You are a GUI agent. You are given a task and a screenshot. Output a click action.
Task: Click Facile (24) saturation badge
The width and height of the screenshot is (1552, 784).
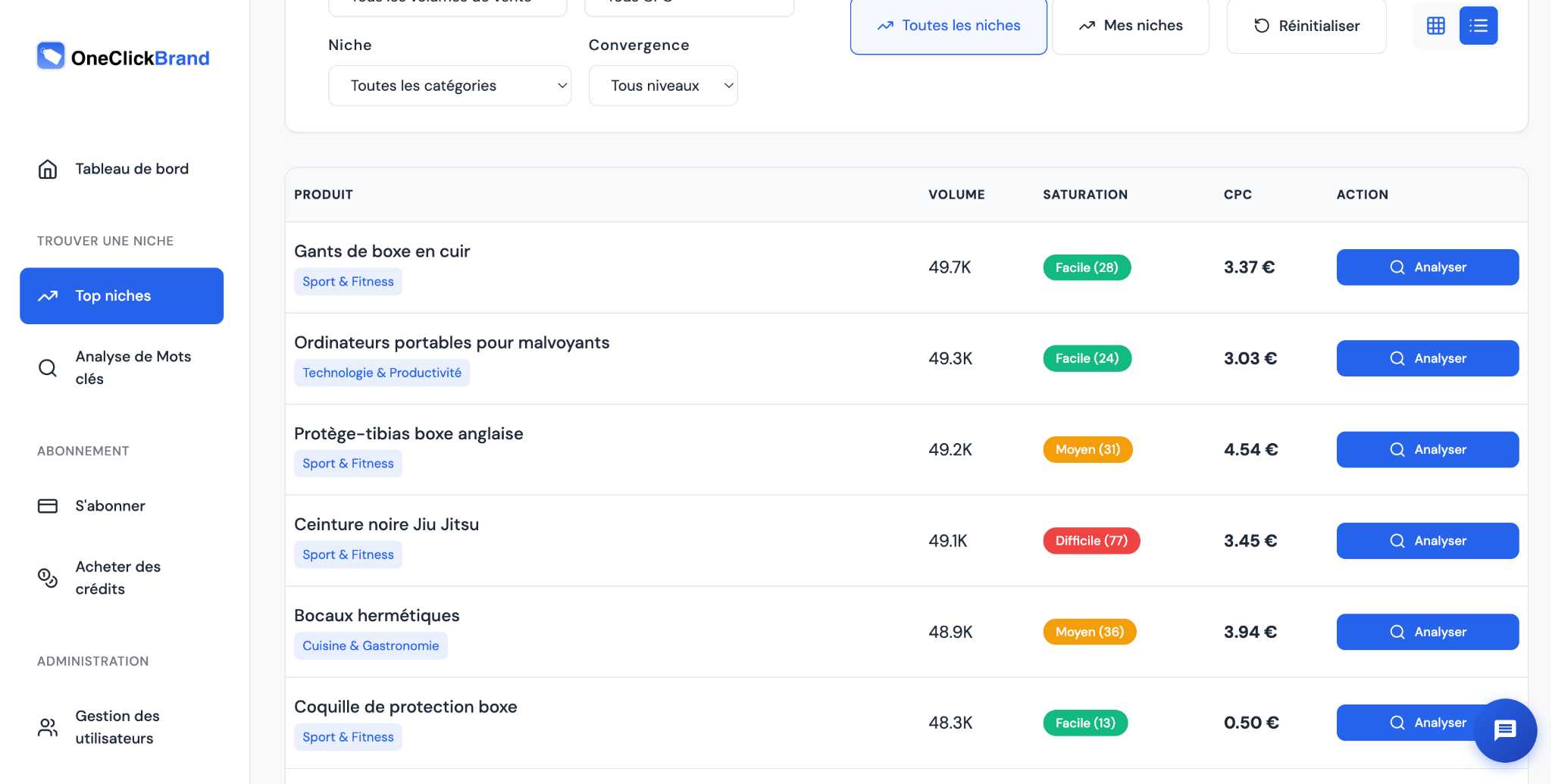tap(1087, 358)
